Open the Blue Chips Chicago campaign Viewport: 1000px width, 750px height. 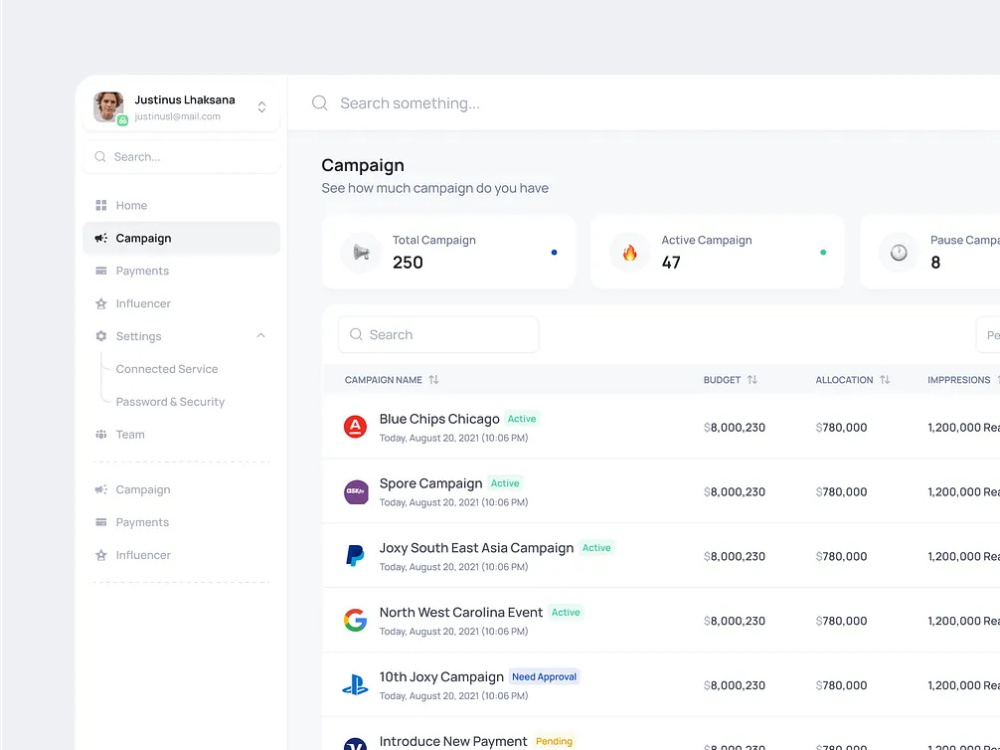click(x=439, y=418)
